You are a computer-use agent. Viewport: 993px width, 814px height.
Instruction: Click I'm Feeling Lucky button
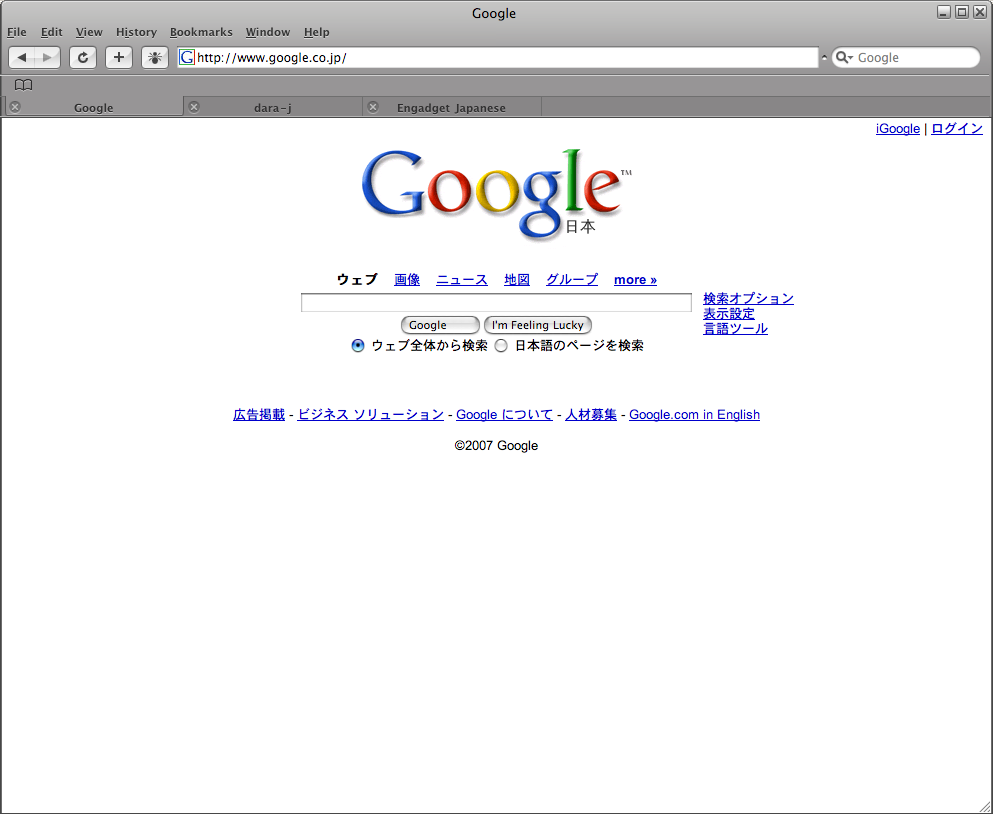(x=538, y=325)
